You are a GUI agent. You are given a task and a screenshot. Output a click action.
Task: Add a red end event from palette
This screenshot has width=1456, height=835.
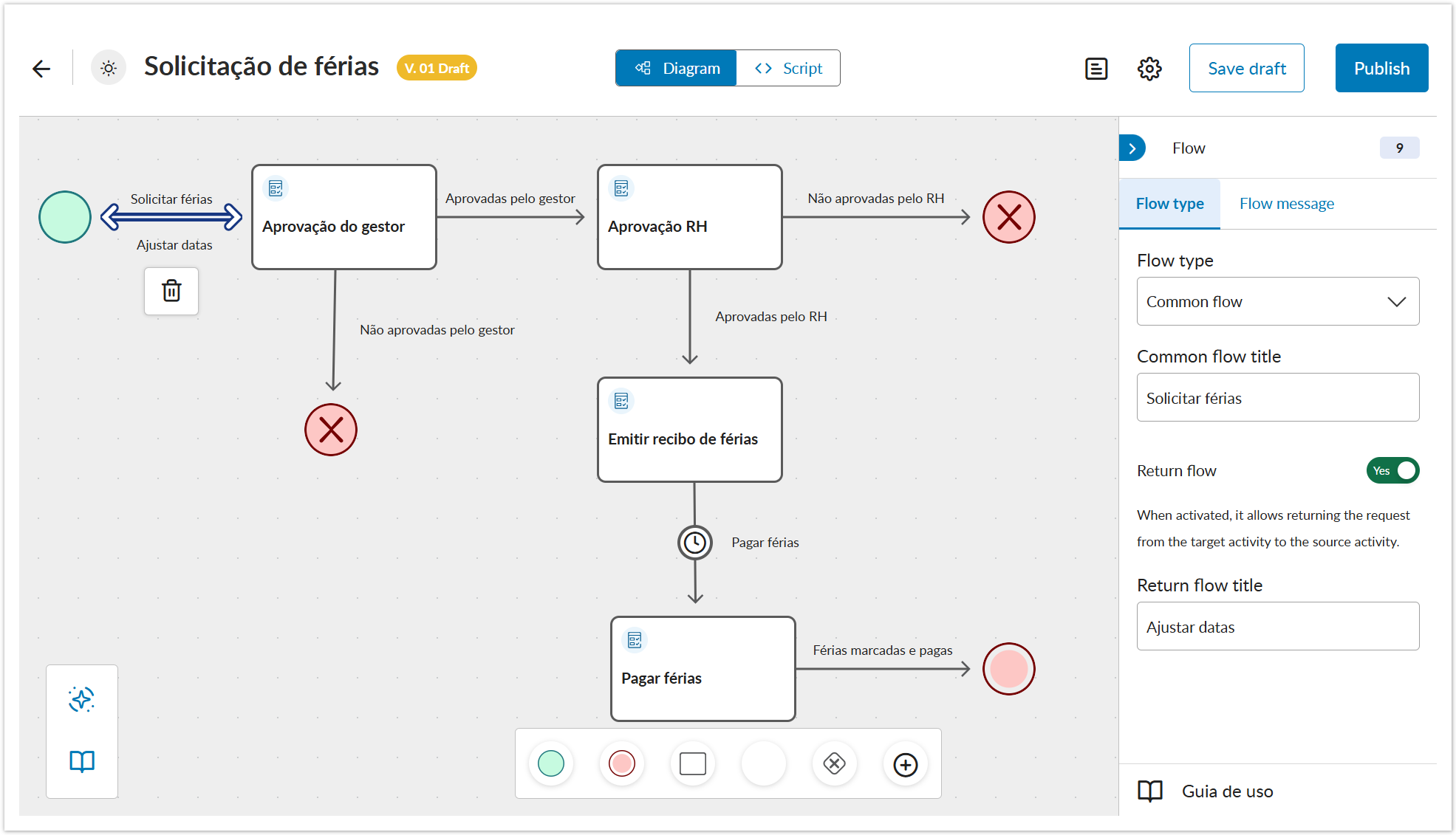(622, 763)
